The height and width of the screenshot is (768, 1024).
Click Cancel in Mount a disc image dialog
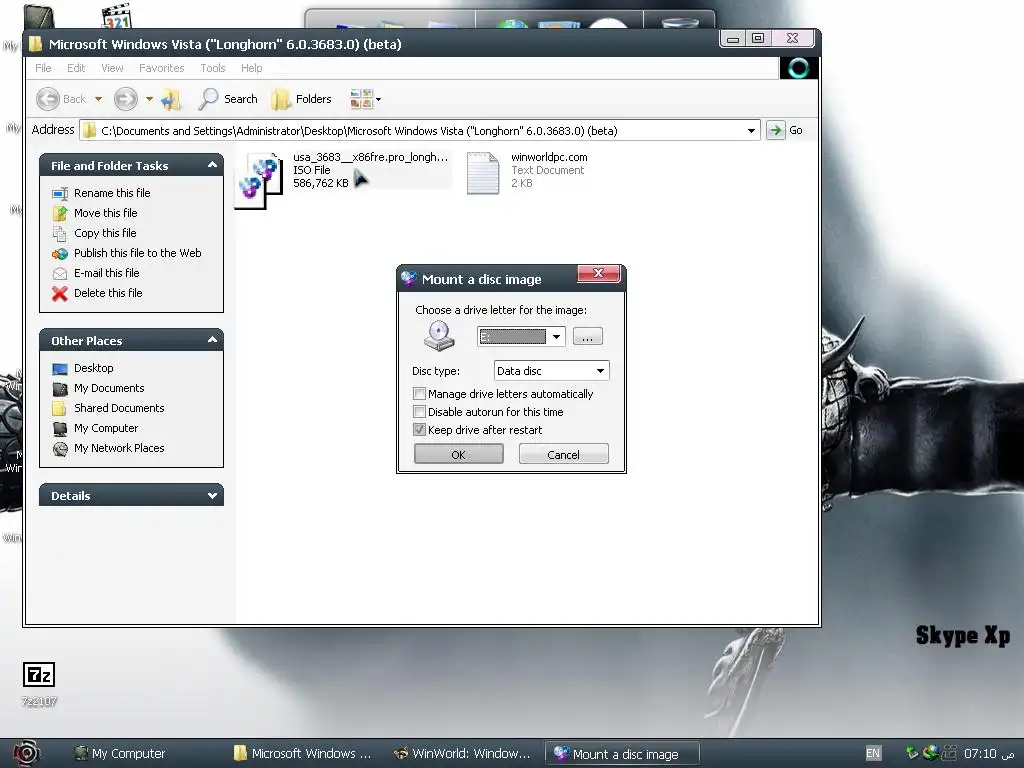tap(563, 455)
